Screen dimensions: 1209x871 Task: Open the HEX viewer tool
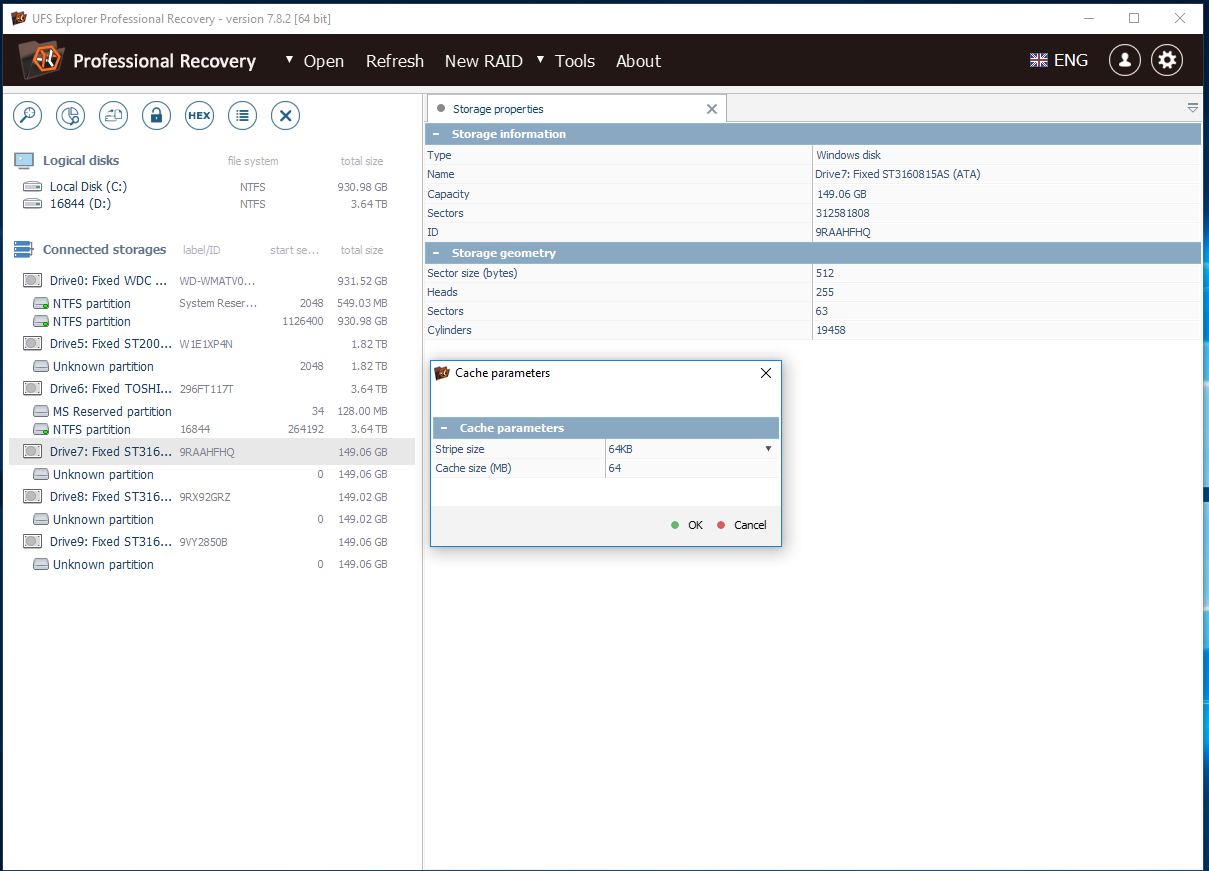[199, 116]
